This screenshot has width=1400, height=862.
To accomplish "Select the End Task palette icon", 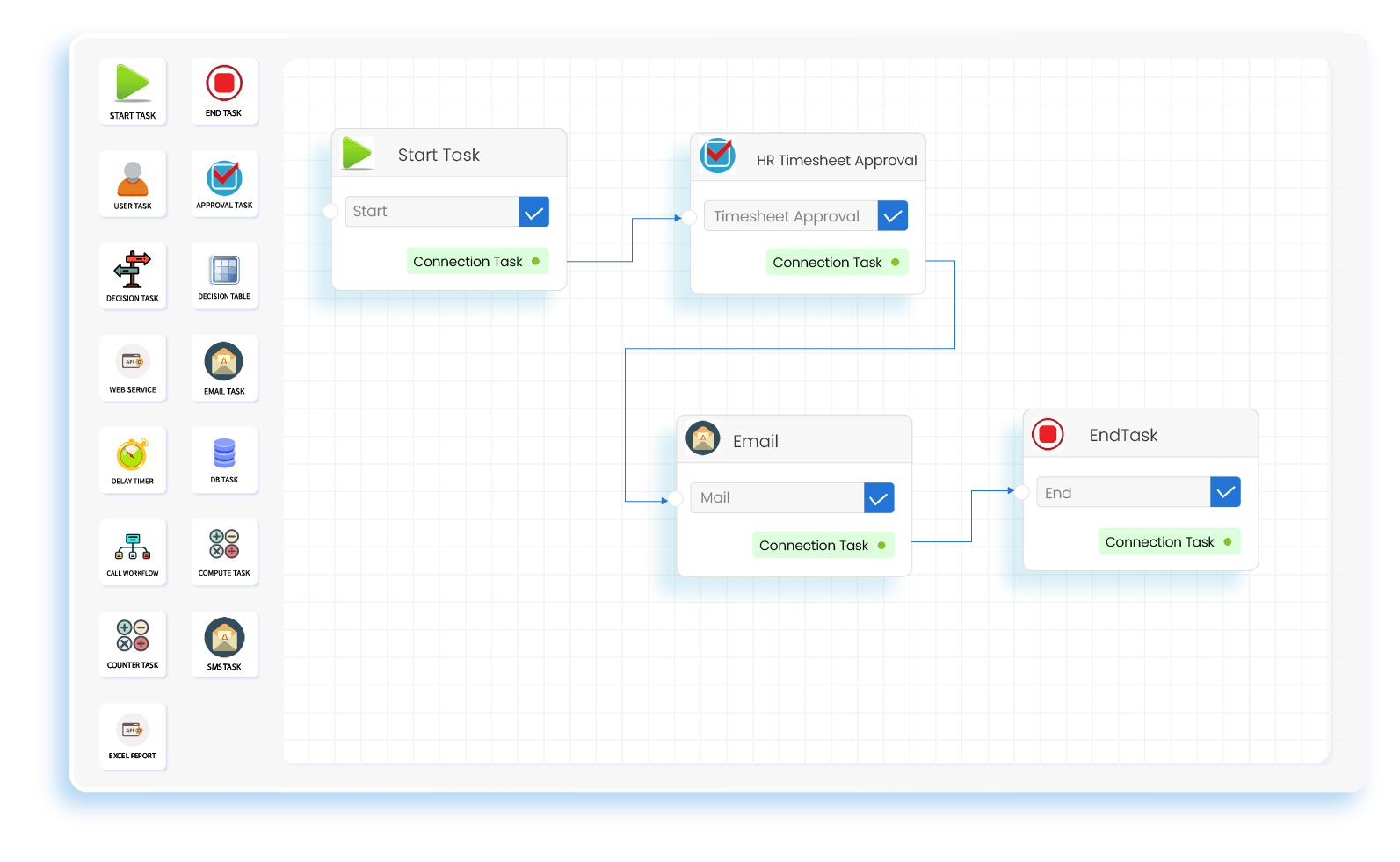I will [224, 83].
